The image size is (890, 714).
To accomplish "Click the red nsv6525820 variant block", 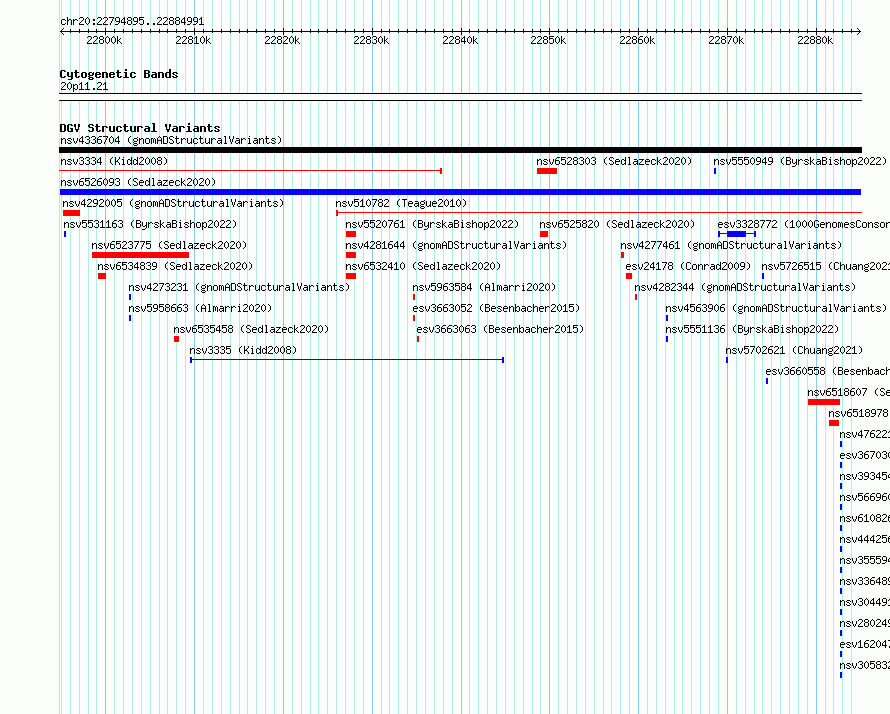I will pyautogui.click(x=544, y=234).
